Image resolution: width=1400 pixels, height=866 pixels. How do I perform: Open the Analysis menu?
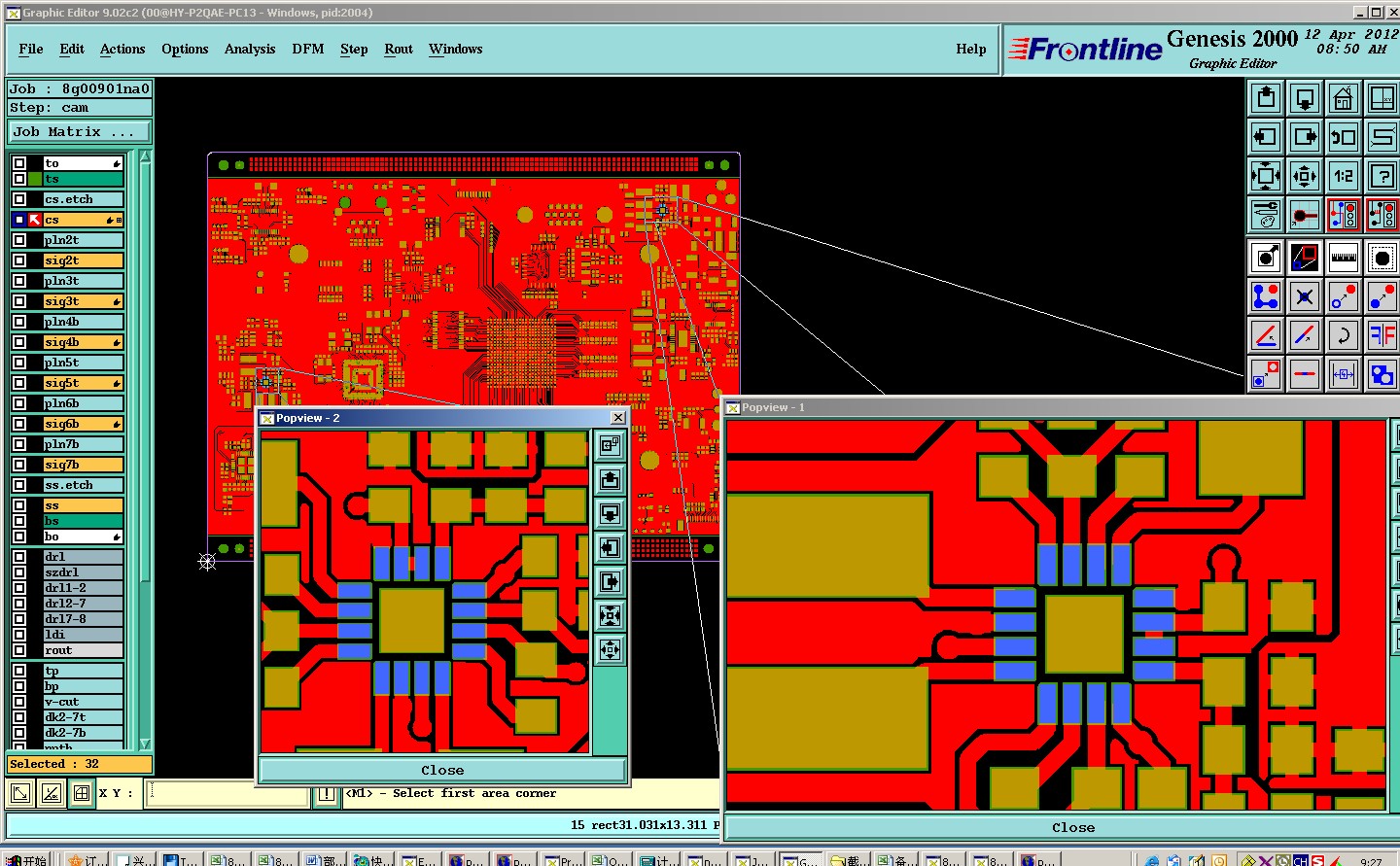[x=250, y=50]
